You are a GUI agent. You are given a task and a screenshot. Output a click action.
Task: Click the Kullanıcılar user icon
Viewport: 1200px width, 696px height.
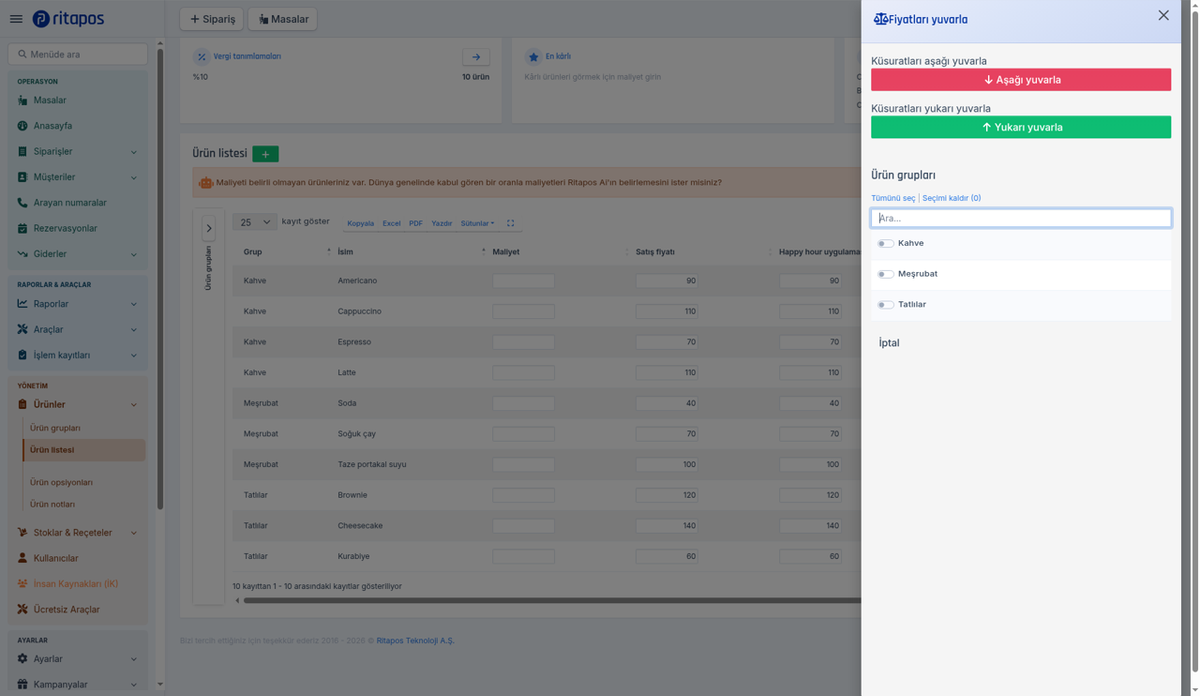tap(23, 558)
